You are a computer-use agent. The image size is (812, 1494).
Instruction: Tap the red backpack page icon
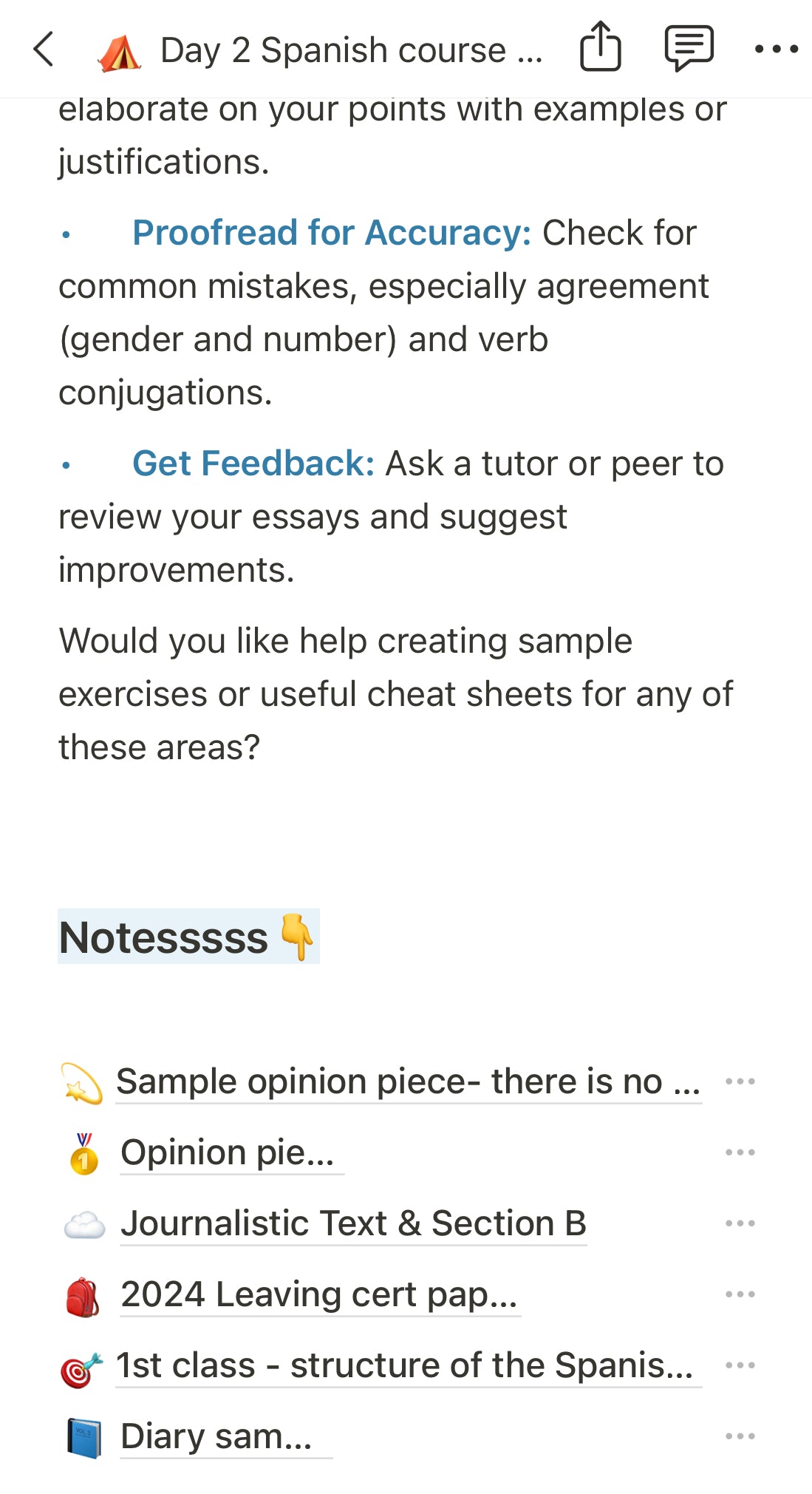tap(83, 1296)
